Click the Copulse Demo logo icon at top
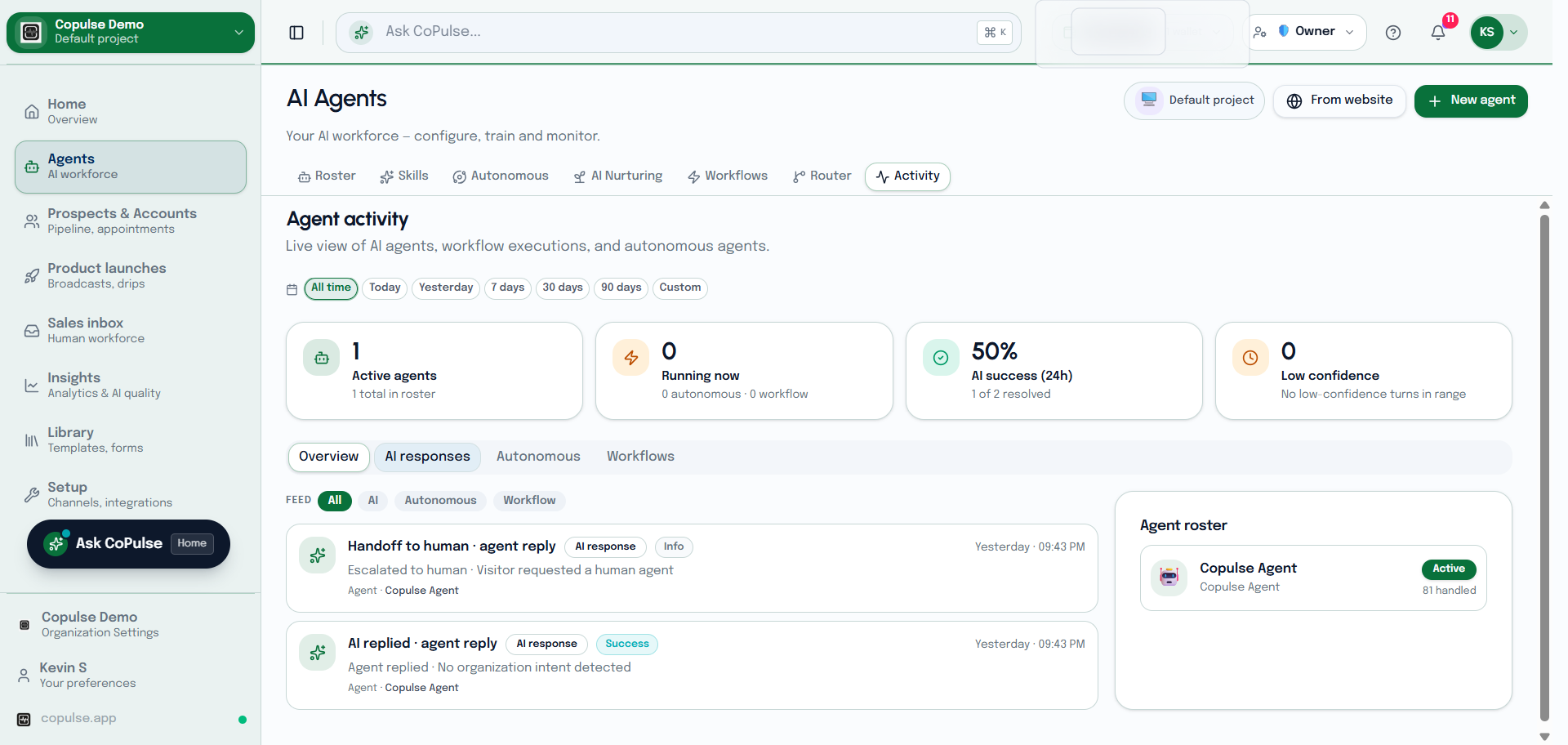 (31, 32)
